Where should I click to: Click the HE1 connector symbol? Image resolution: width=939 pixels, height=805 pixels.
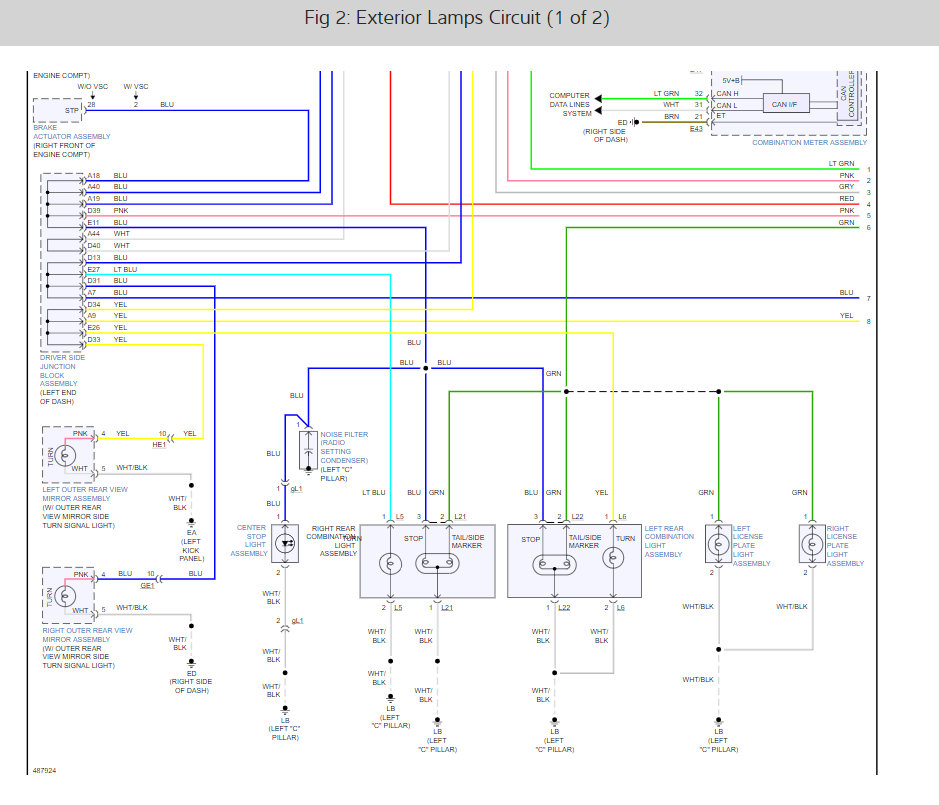[170, 438]
